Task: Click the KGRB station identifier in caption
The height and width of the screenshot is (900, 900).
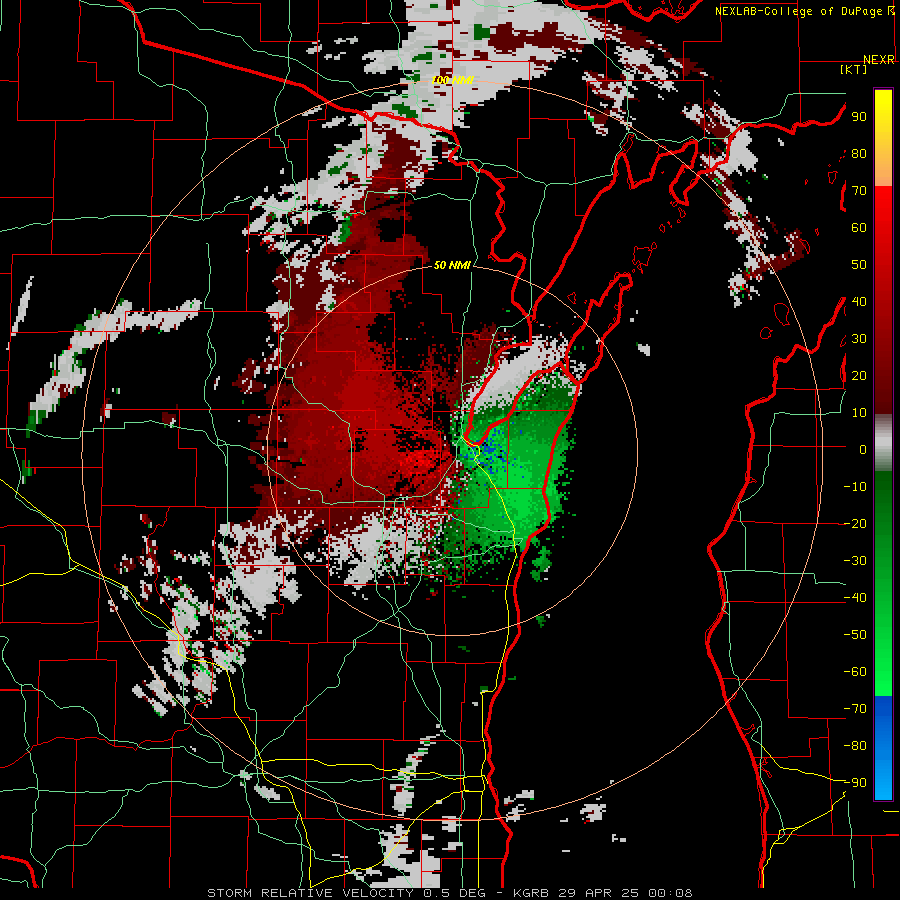Action: pyautogui.click(x=531, y=893)
